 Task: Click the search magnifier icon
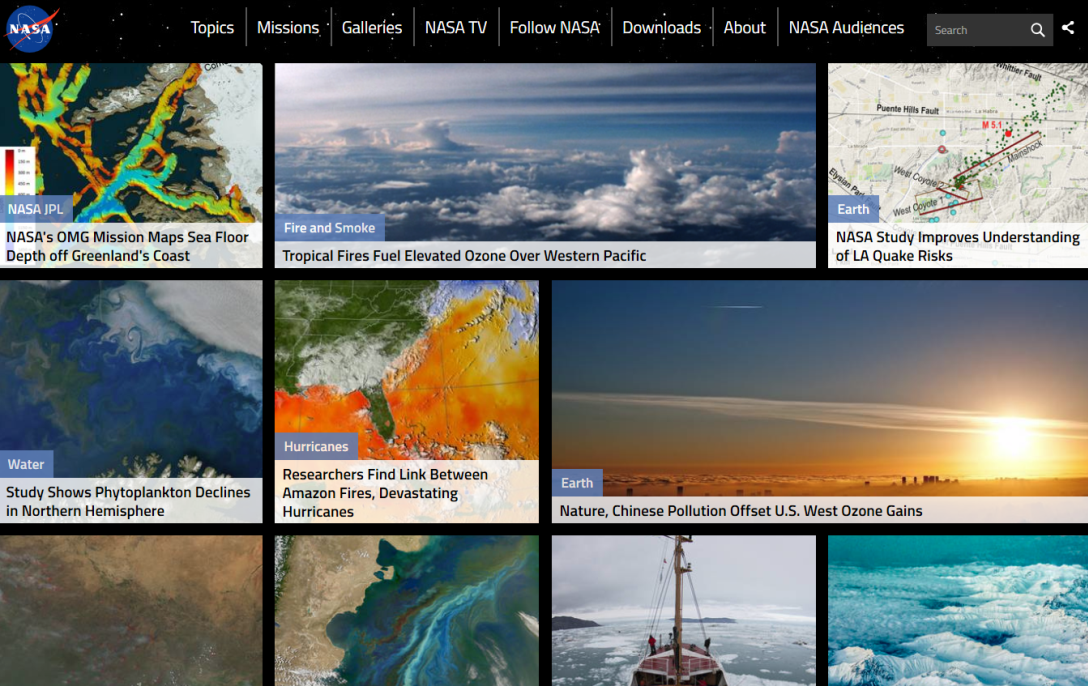coord(1038,30)
